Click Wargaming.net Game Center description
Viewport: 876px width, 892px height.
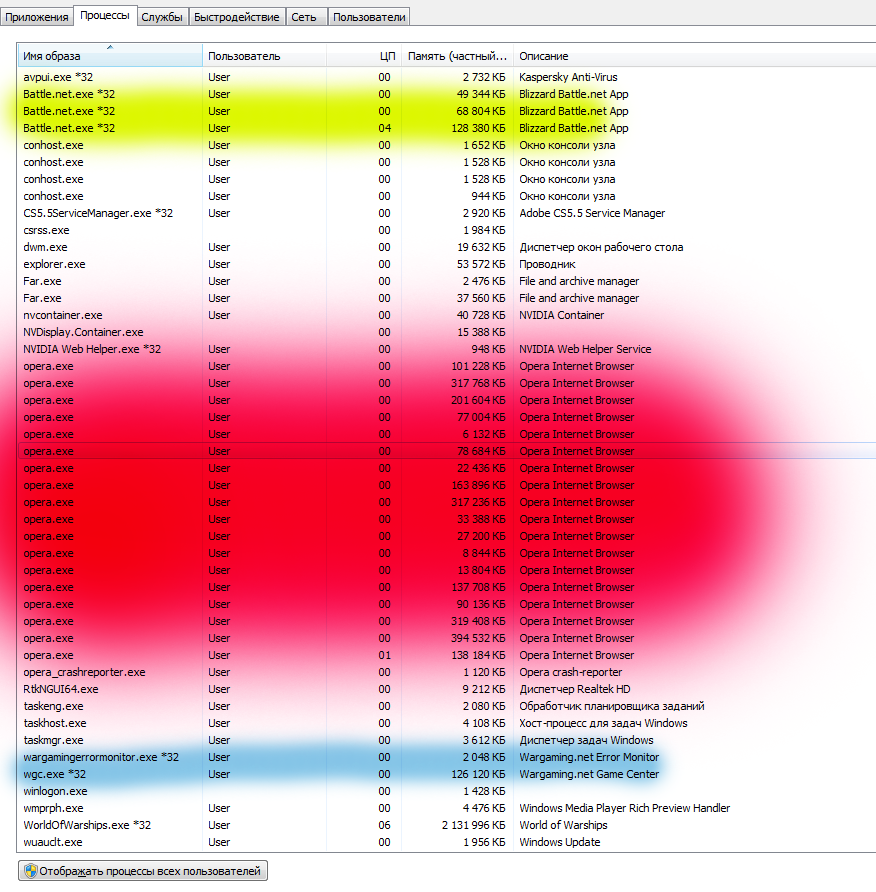coord(589,774)
